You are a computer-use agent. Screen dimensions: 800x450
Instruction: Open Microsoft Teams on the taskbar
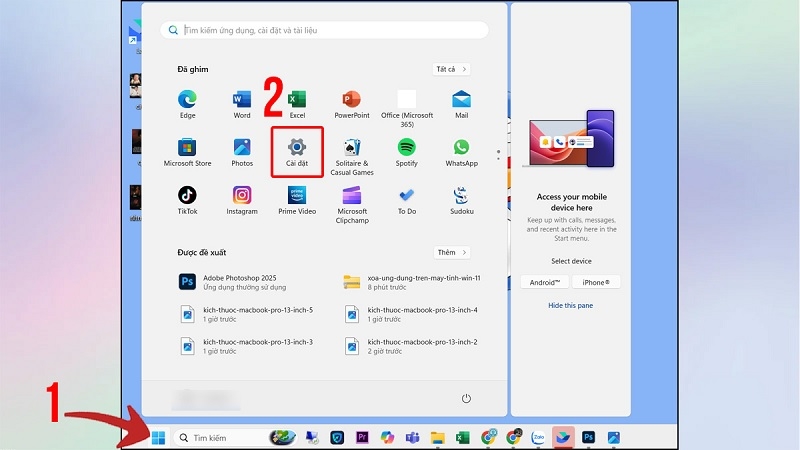[412, 437]
